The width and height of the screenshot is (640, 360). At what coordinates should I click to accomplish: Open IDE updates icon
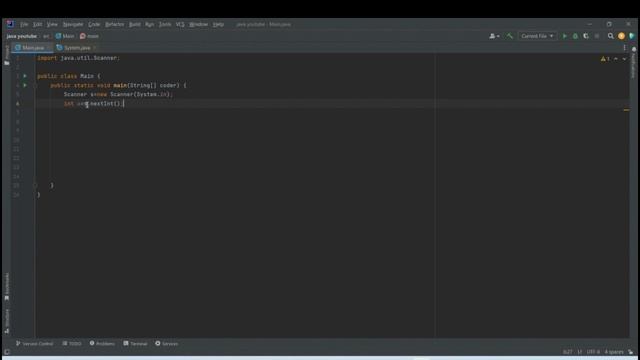click(x=621, y=36)
